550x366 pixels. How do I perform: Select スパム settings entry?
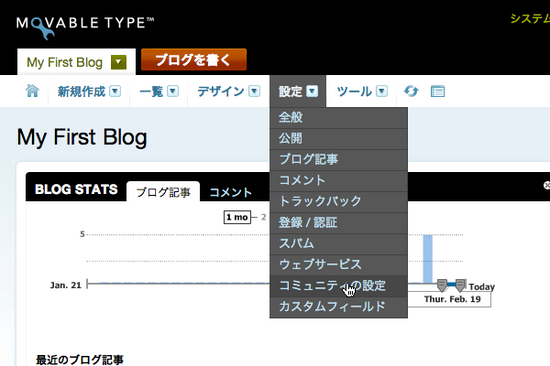pyautogui.click(x=338, y=244)
